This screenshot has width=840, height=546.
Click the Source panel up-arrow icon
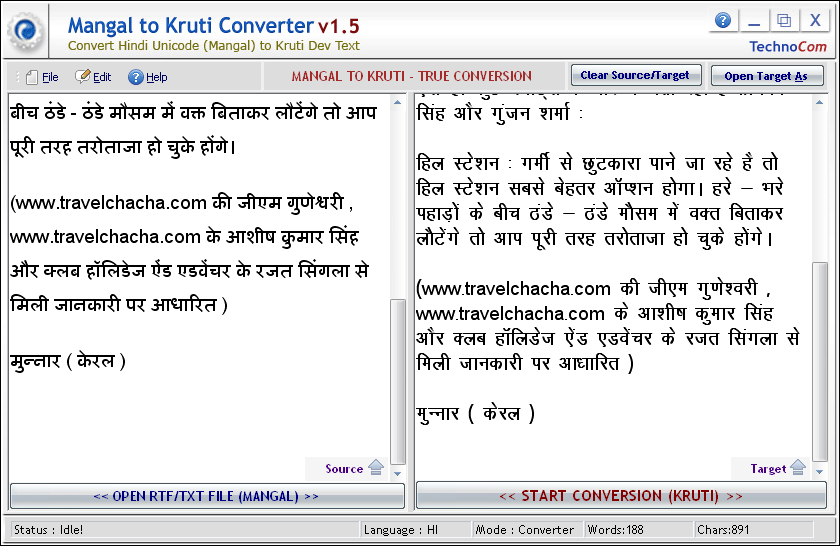pos(376,467)
